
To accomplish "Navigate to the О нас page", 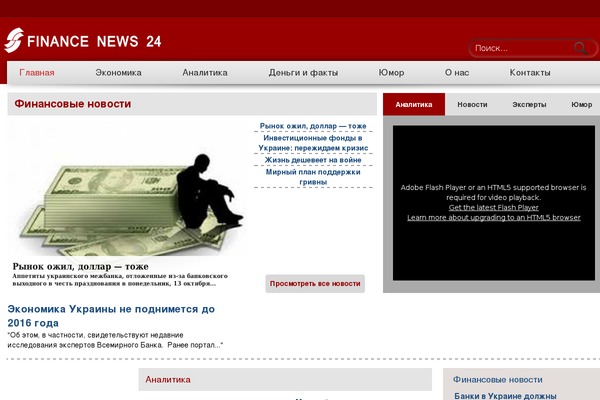I will pos(456,73).
